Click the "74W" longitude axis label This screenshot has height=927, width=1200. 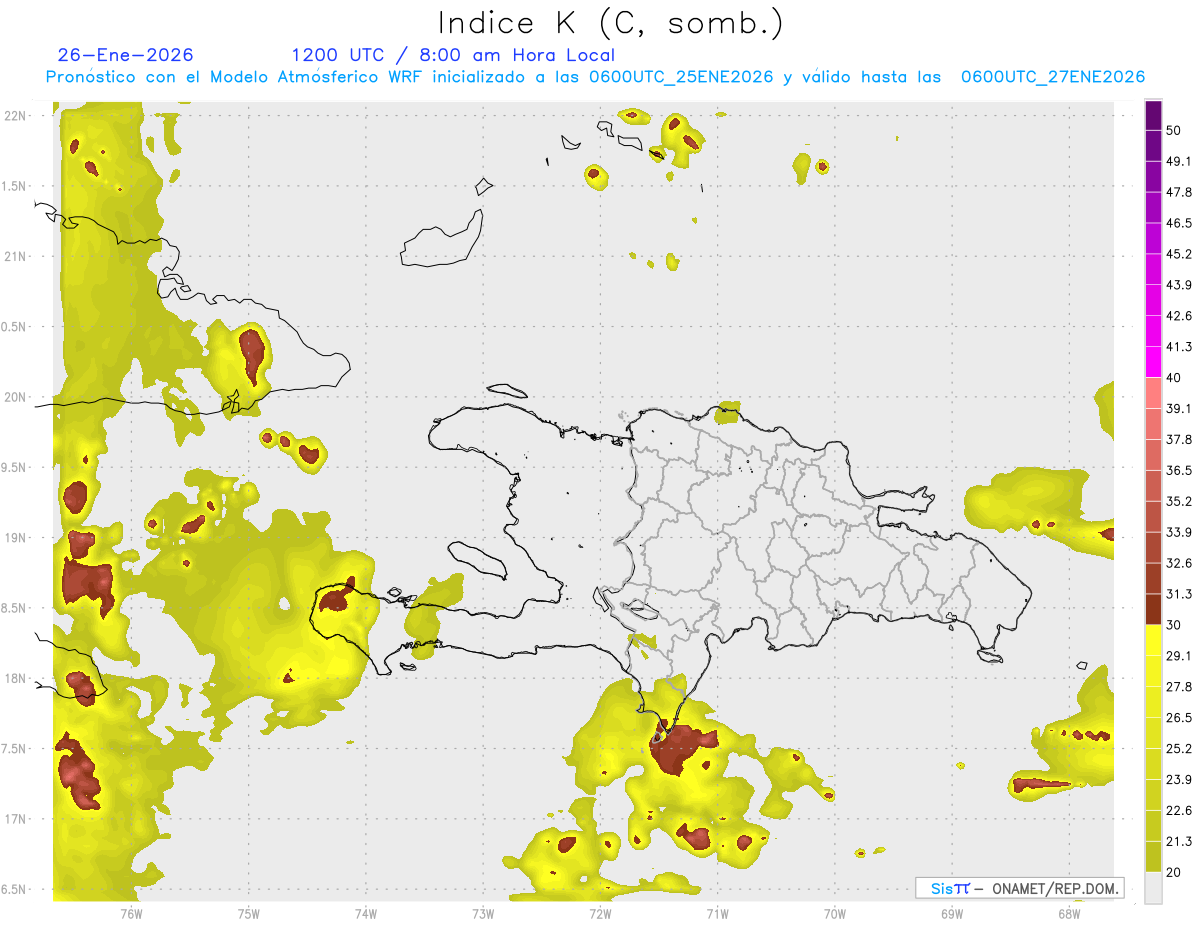366,913
